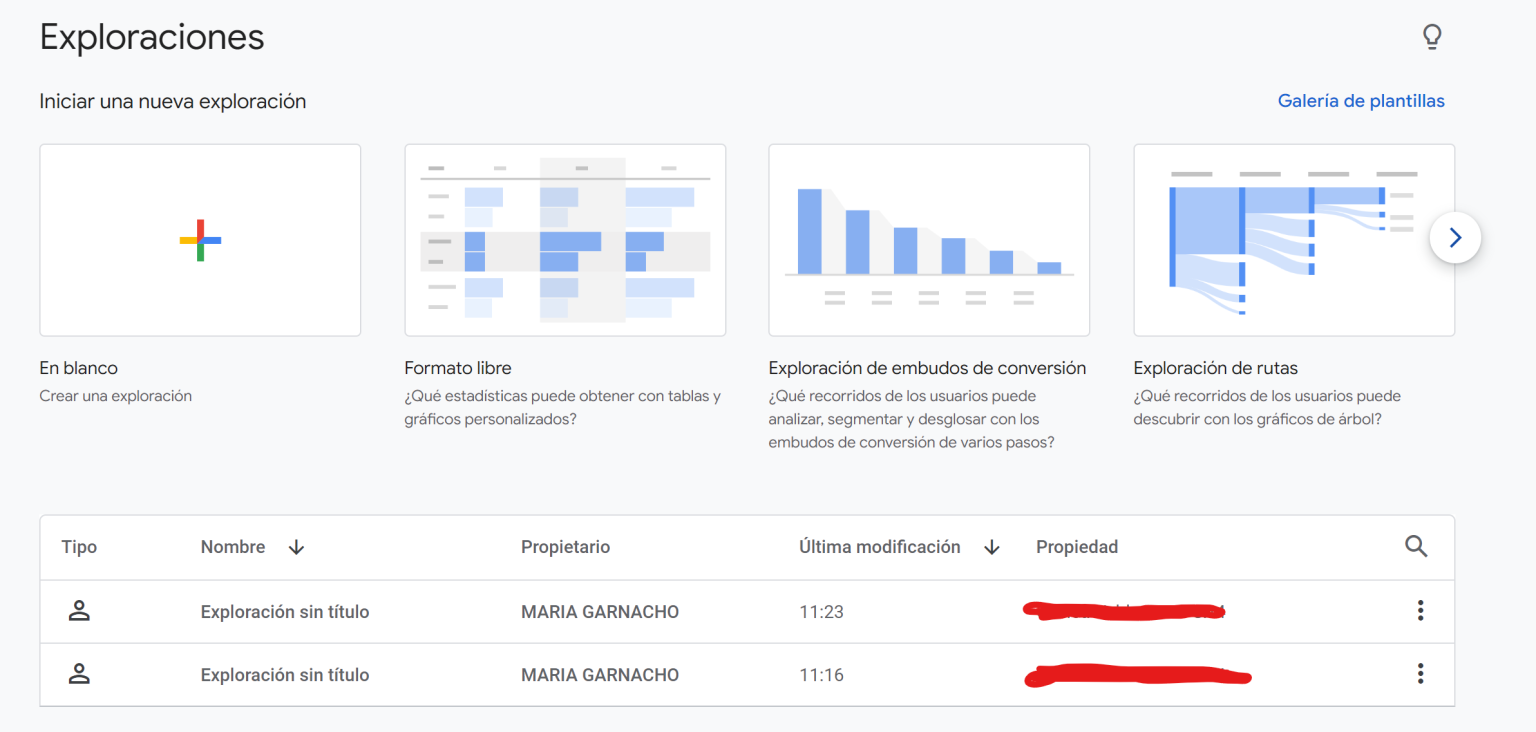Click the Propietario column header
Screen dimensions: 1536x732
click(565, 547)
